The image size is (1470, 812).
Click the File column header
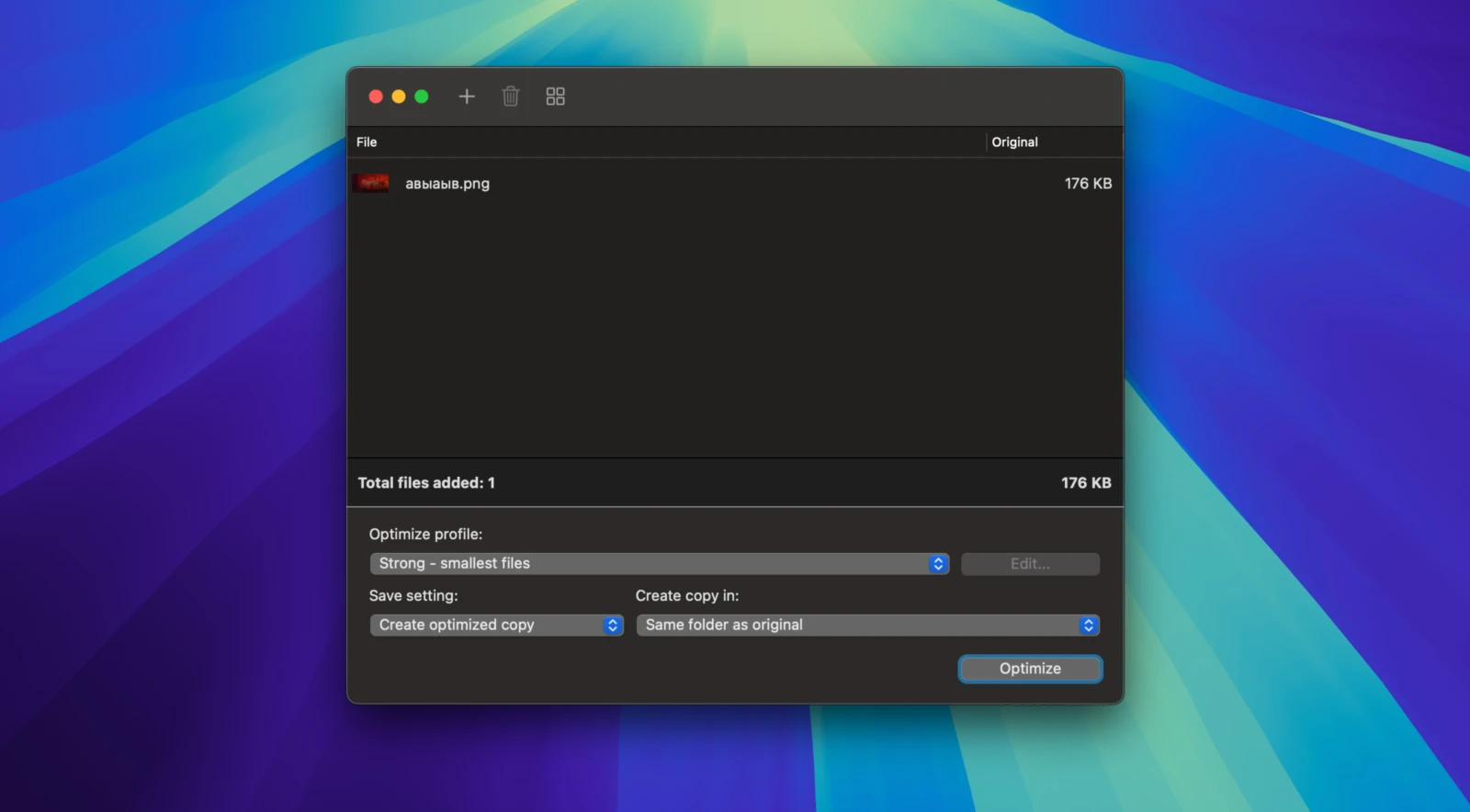(x=367, y=142)
